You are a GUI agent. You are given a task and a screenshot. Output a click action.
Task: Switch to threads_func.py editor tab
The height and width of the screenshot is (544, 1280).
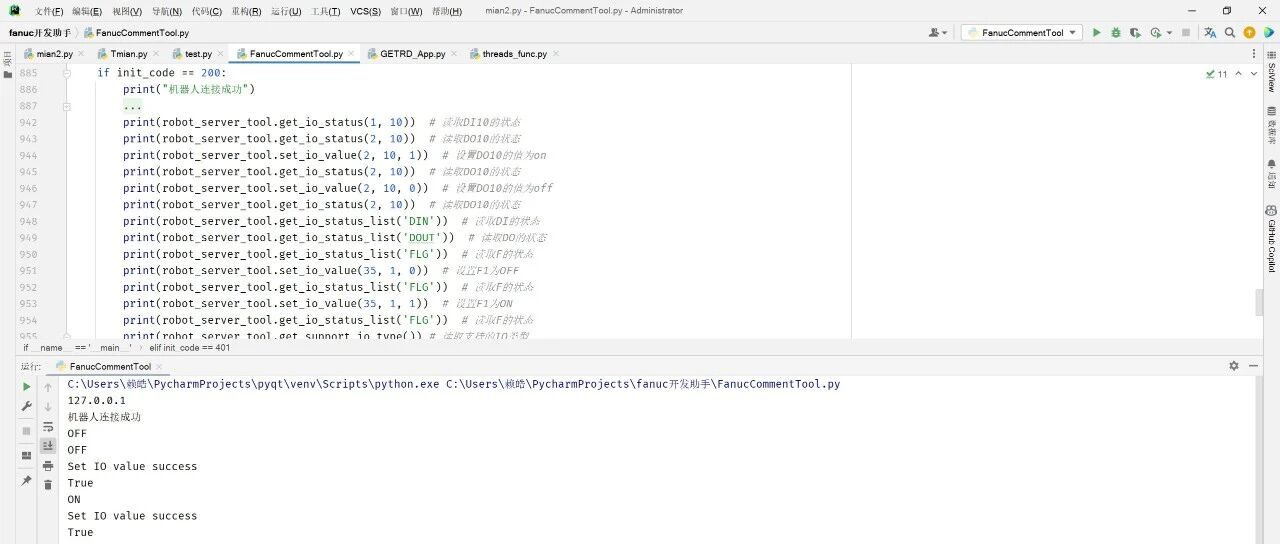(514, 54)
